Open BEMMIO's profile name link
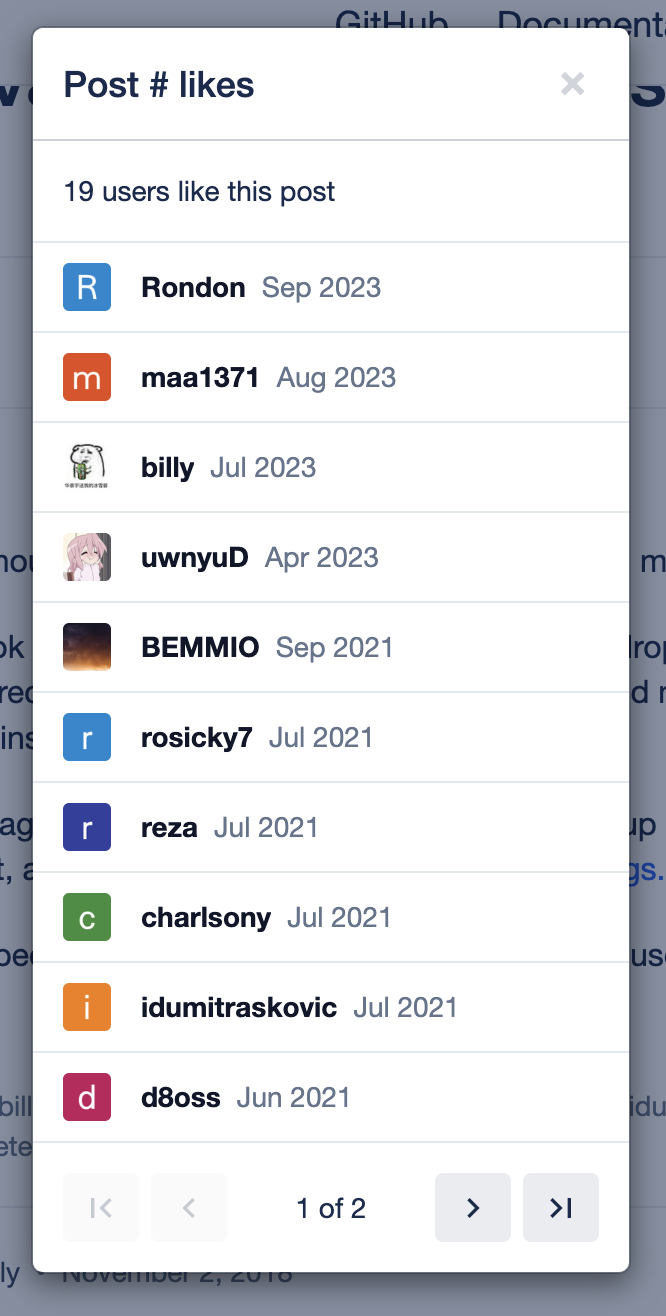This screenshot has width=666, height=1316. 200,648
